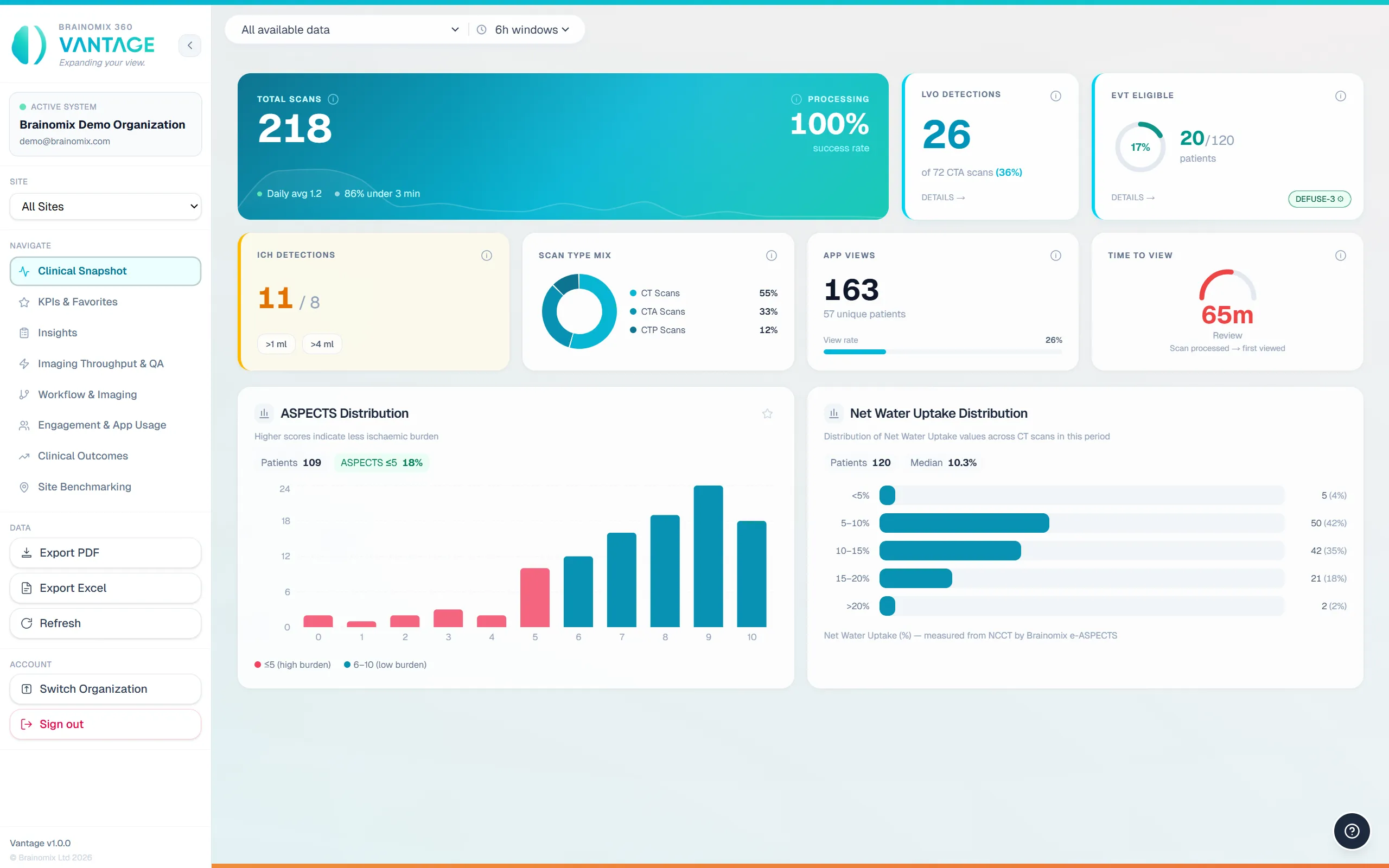Open Imaging Throughput & QA
Viewport: 1389px width, 868px height.
[x=106, y=363]
